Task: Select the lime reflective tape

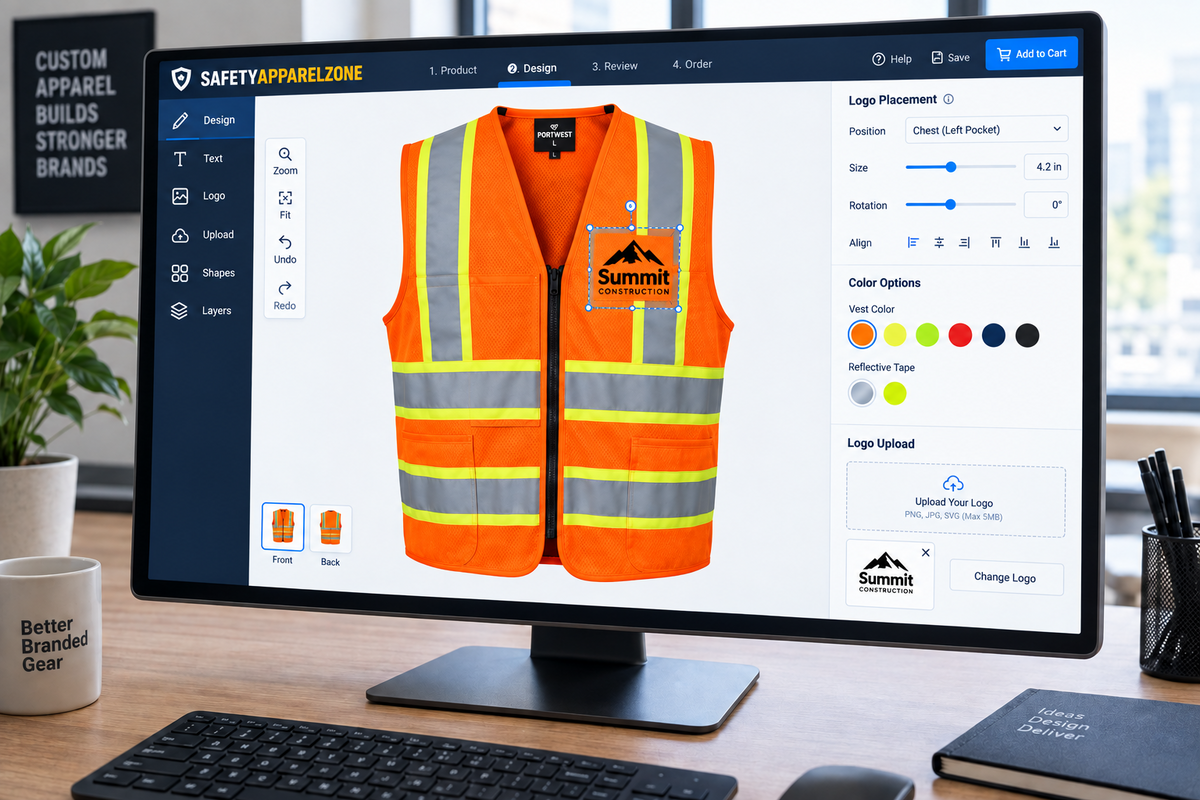Action: point(895,393)
